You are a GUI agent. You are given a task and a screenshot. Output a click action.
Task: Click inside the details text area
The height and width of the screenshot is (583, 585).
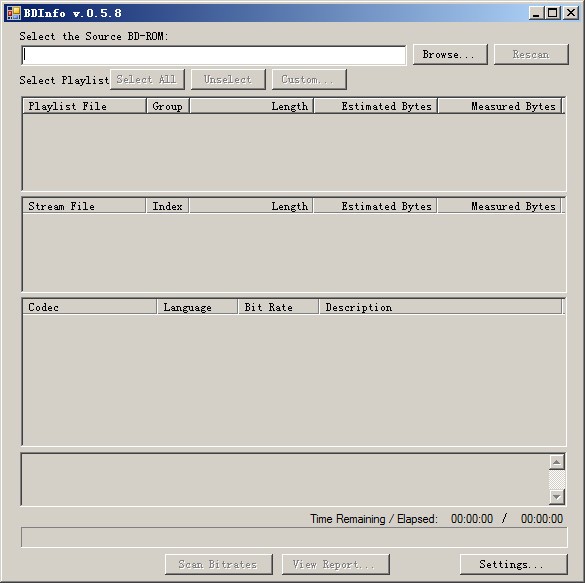pyautogui.click(x=285, y=479)
